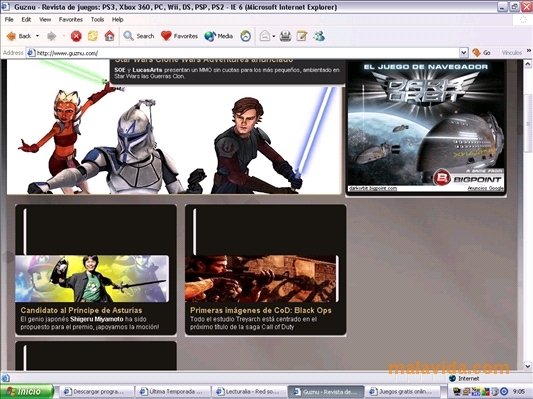533x399 pixels.
Task: Click the Print toolbar icon
Action: (x=285, y=36)
